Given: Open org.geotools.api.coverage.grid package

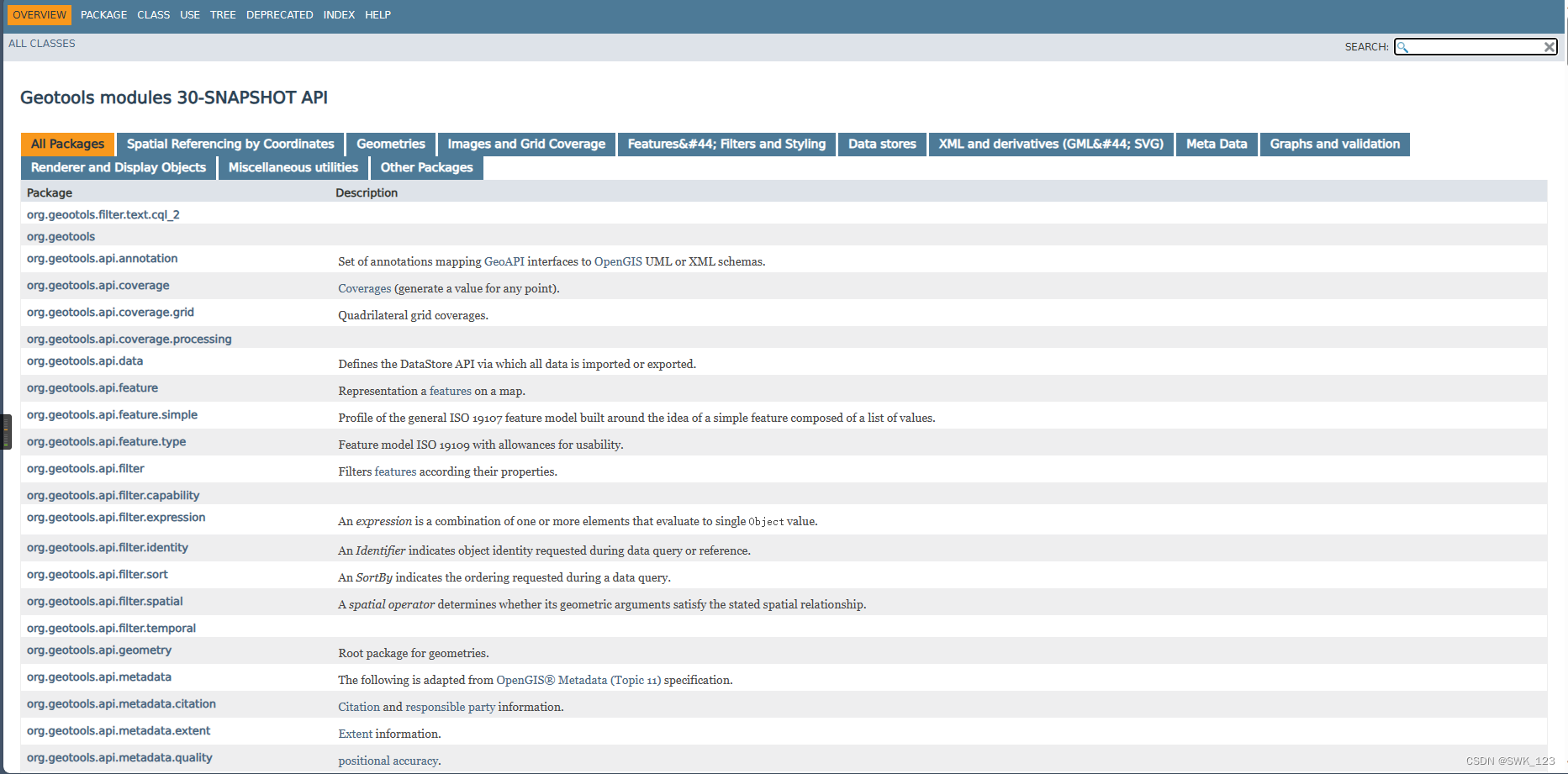Looking at the screenshot, I should [110, 313].
